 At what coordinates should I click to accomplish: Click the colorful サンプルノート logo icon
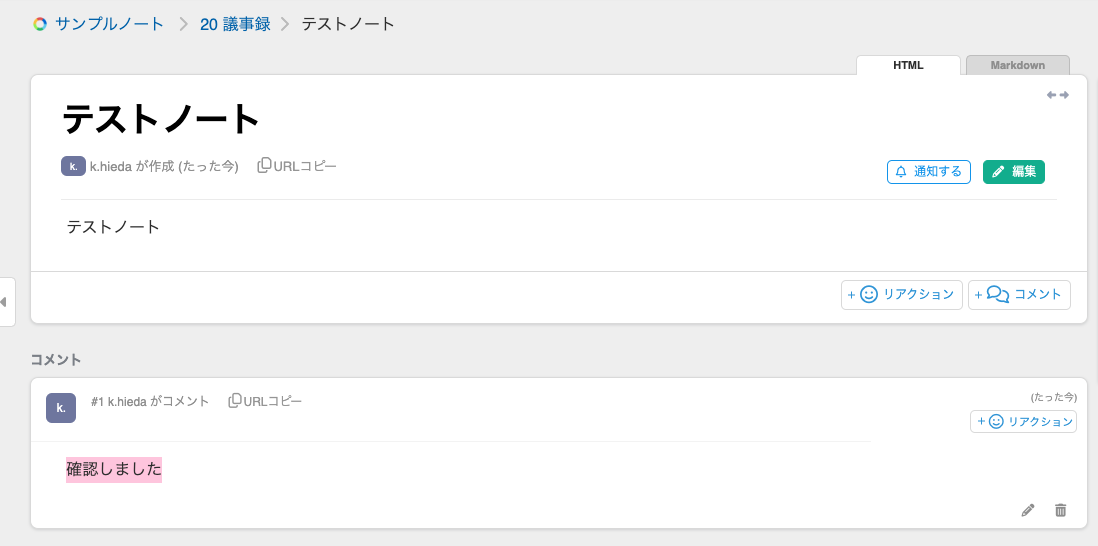click(x=40, y=24)
